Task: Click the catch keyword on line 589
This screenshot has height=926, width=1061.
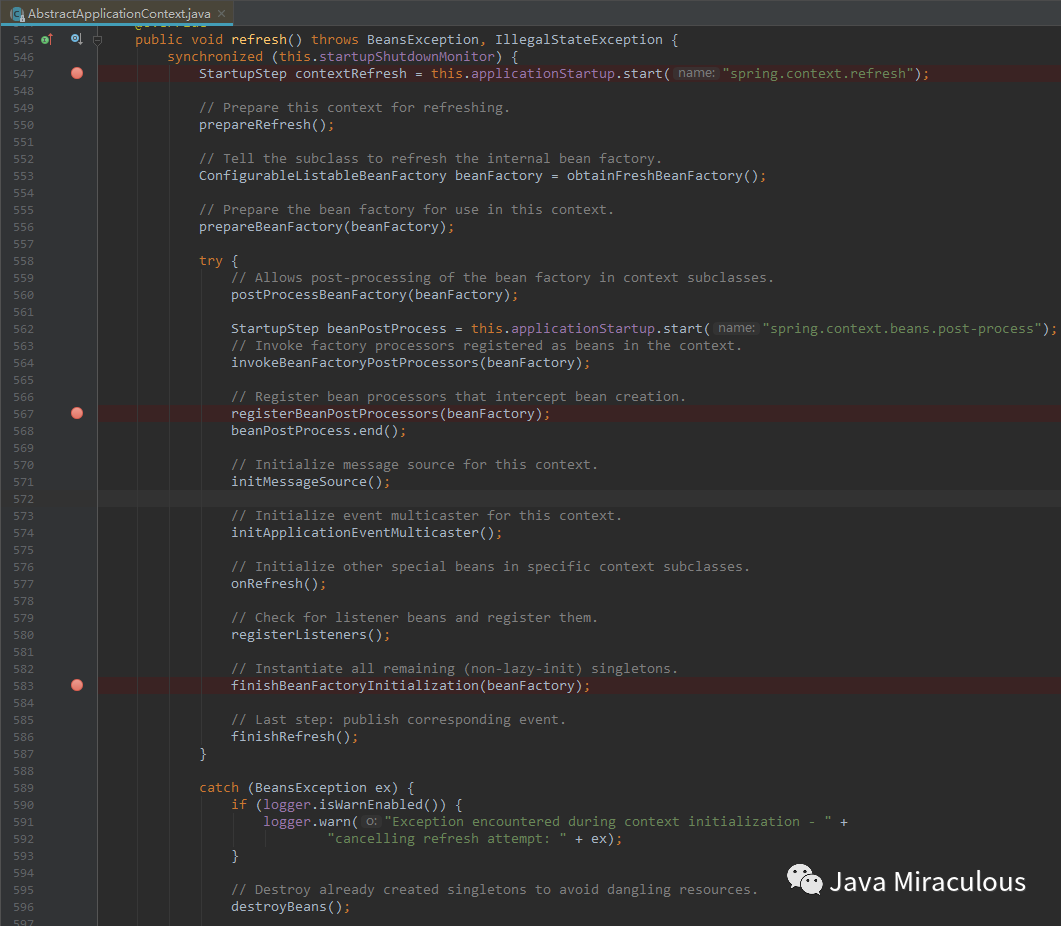Action: coord(219,787)
